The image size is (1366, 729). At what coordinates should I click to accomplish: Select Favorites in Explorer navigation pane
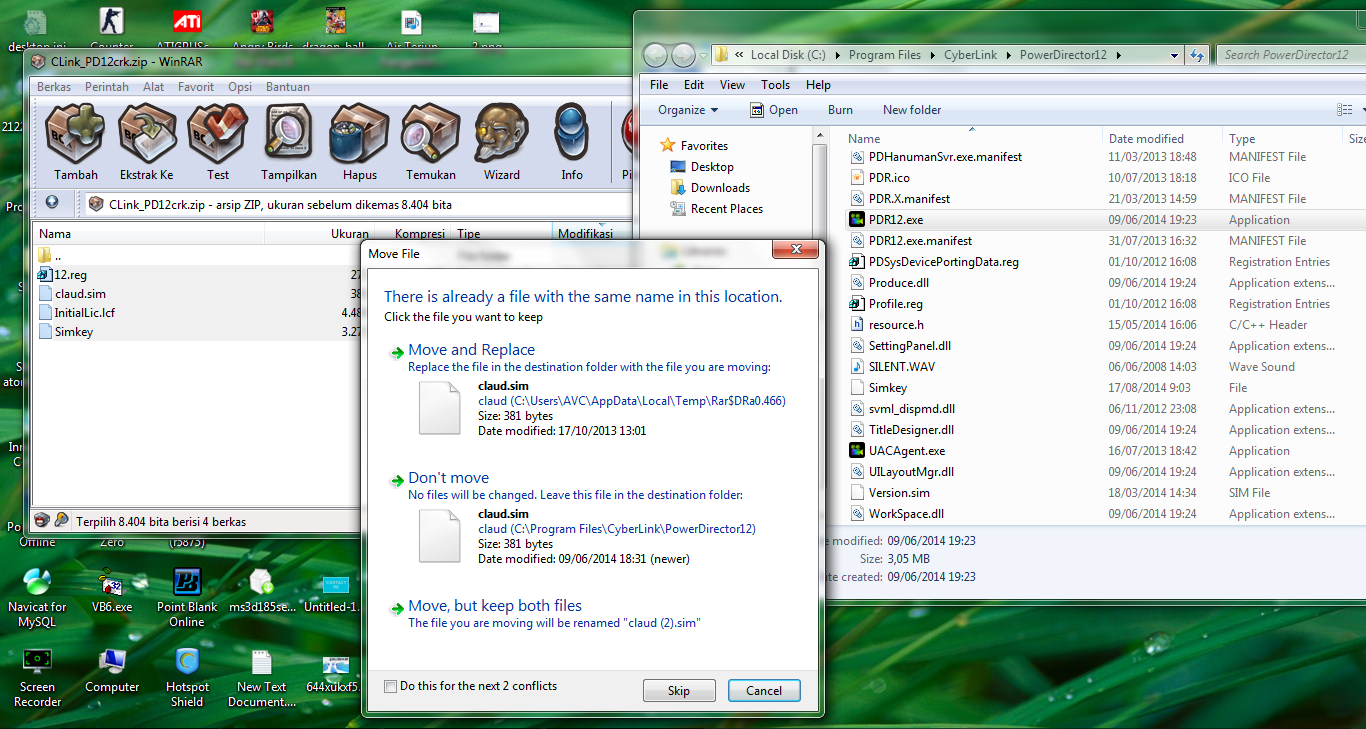(x=695, y=146)
